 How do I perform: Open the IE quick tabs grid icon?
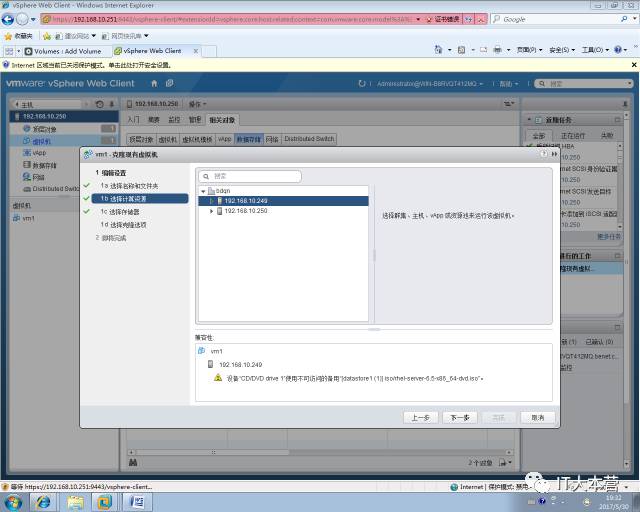click(x=9, y=51)
